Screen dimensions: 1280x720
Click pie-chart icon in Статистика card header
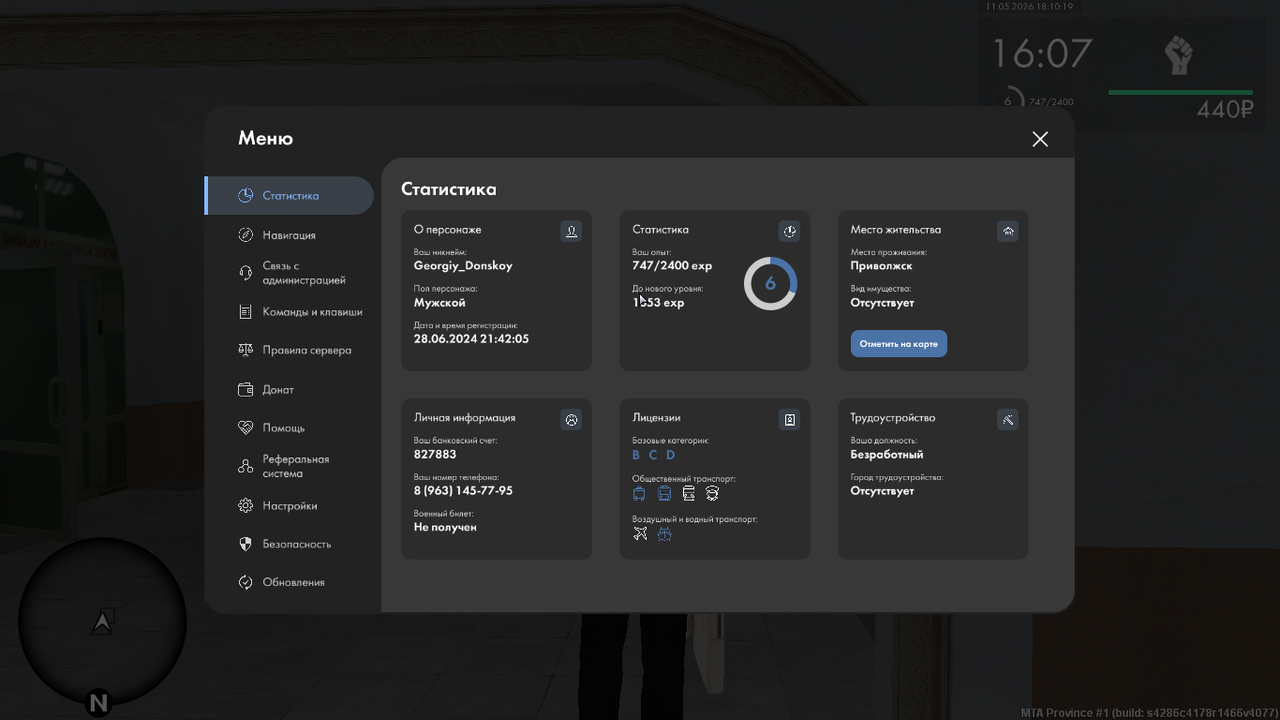point(789,231)
